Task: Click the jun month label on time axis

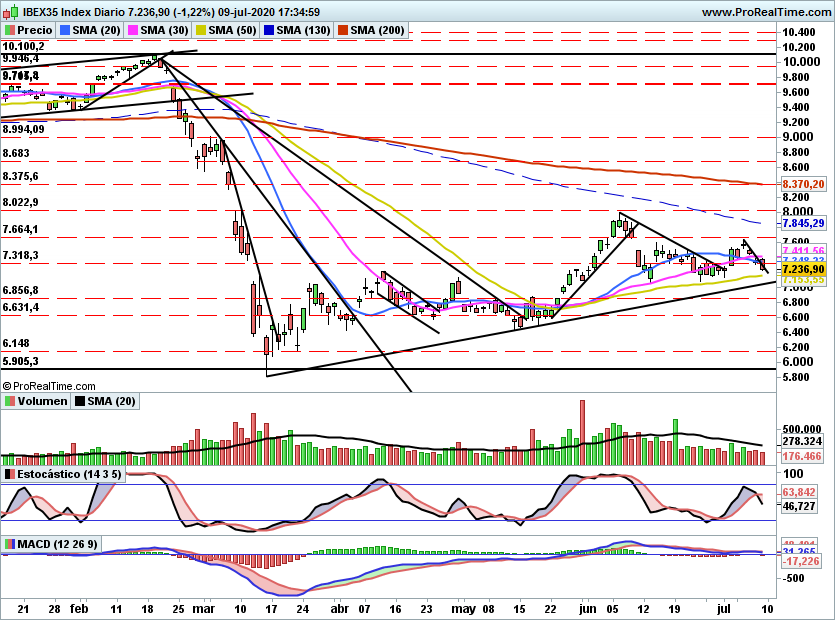Action: click(587, 609)
